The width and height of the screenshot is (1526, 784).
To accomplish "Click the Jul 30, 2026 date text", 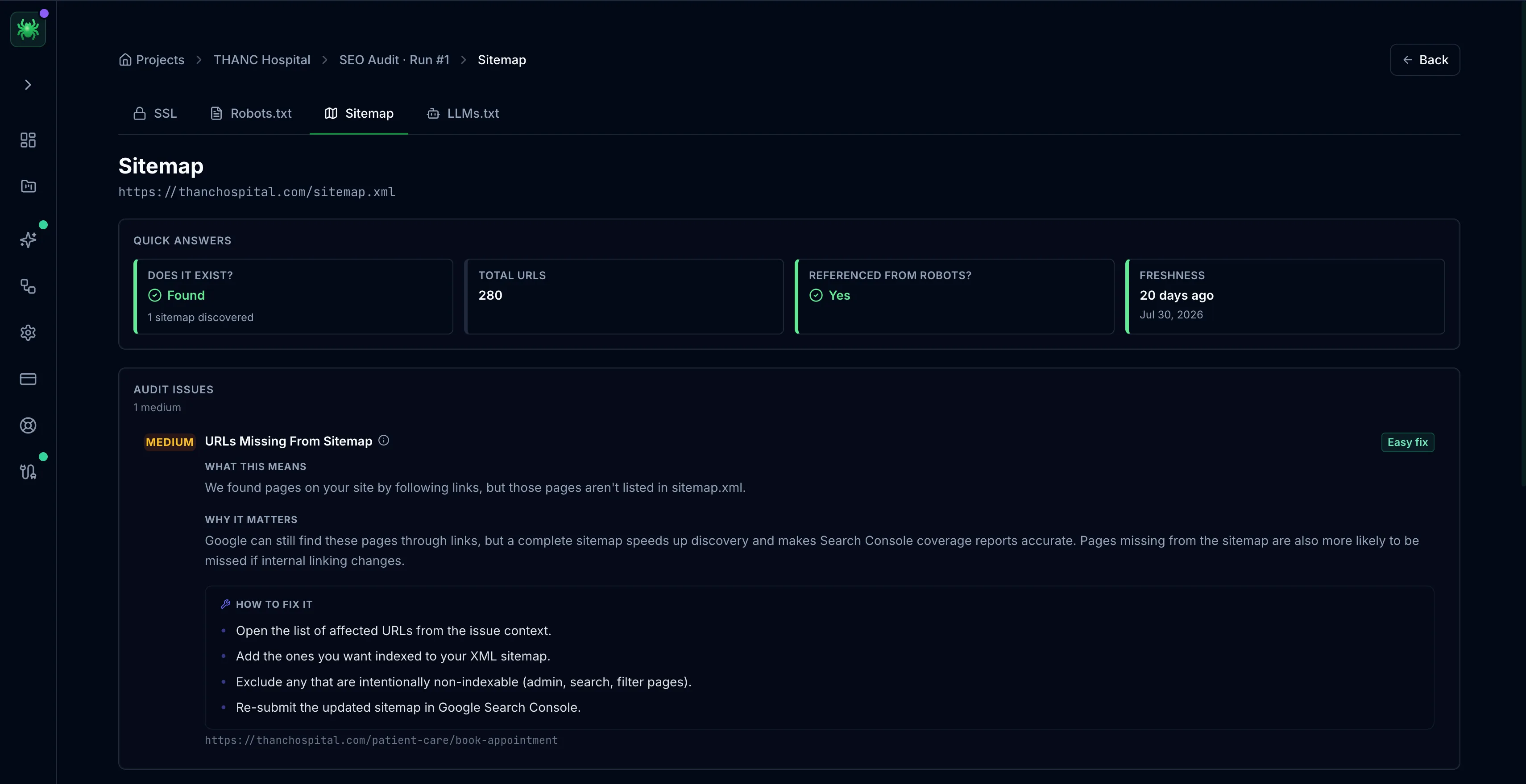I will point(1171,315).
